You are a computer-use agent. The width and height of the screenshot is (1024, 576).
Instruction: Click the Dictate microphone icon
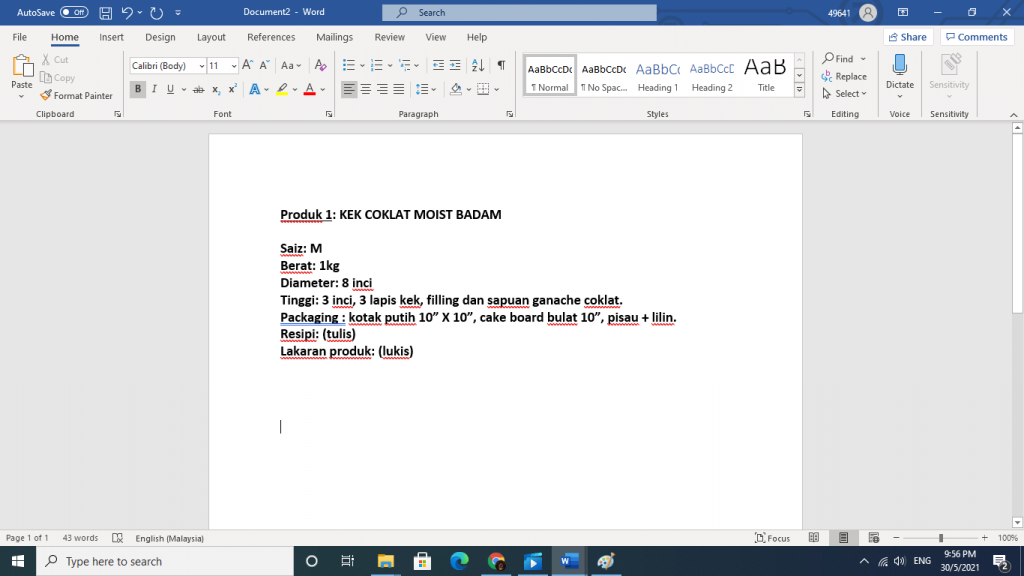tap(899, 66)
